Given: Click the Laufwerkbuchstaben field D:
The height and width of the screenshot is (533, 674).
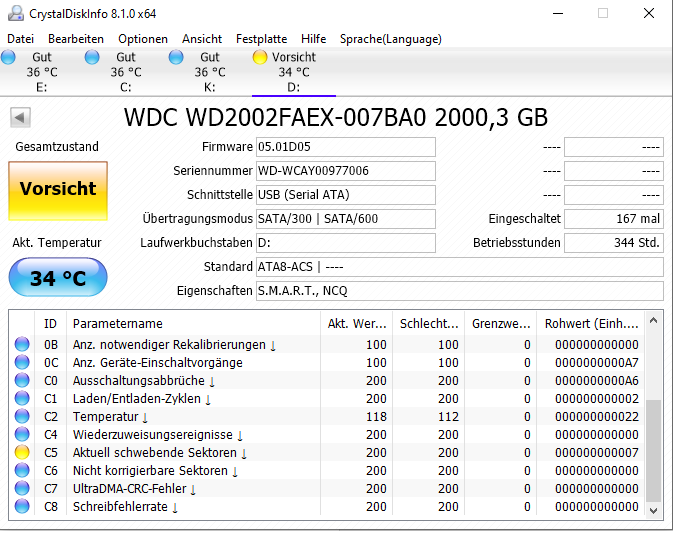Looking at the screenshot, I should 346,243.
